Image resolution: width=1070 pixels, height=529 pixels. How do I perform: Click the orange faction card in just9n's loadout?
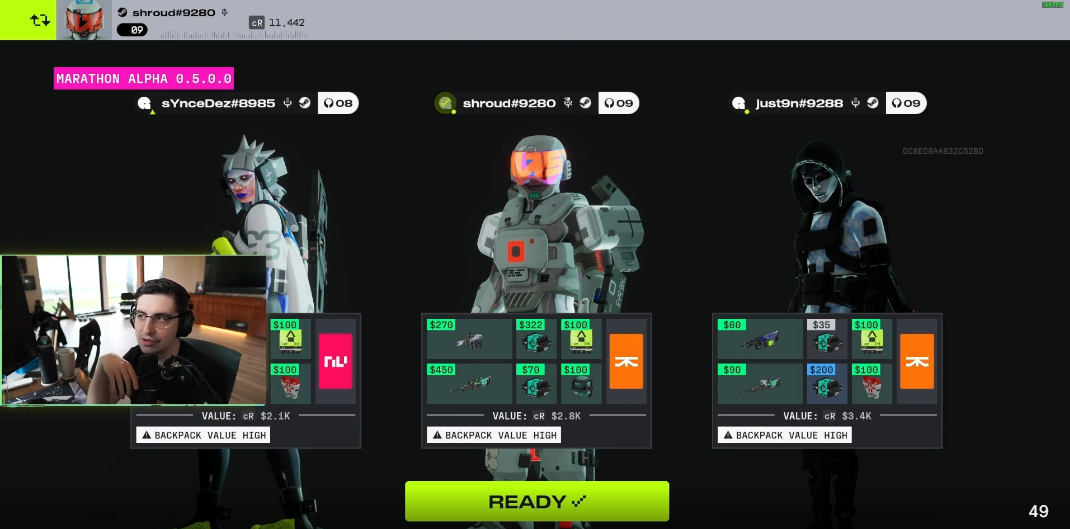pyautogui.click(x=917, y=361)
